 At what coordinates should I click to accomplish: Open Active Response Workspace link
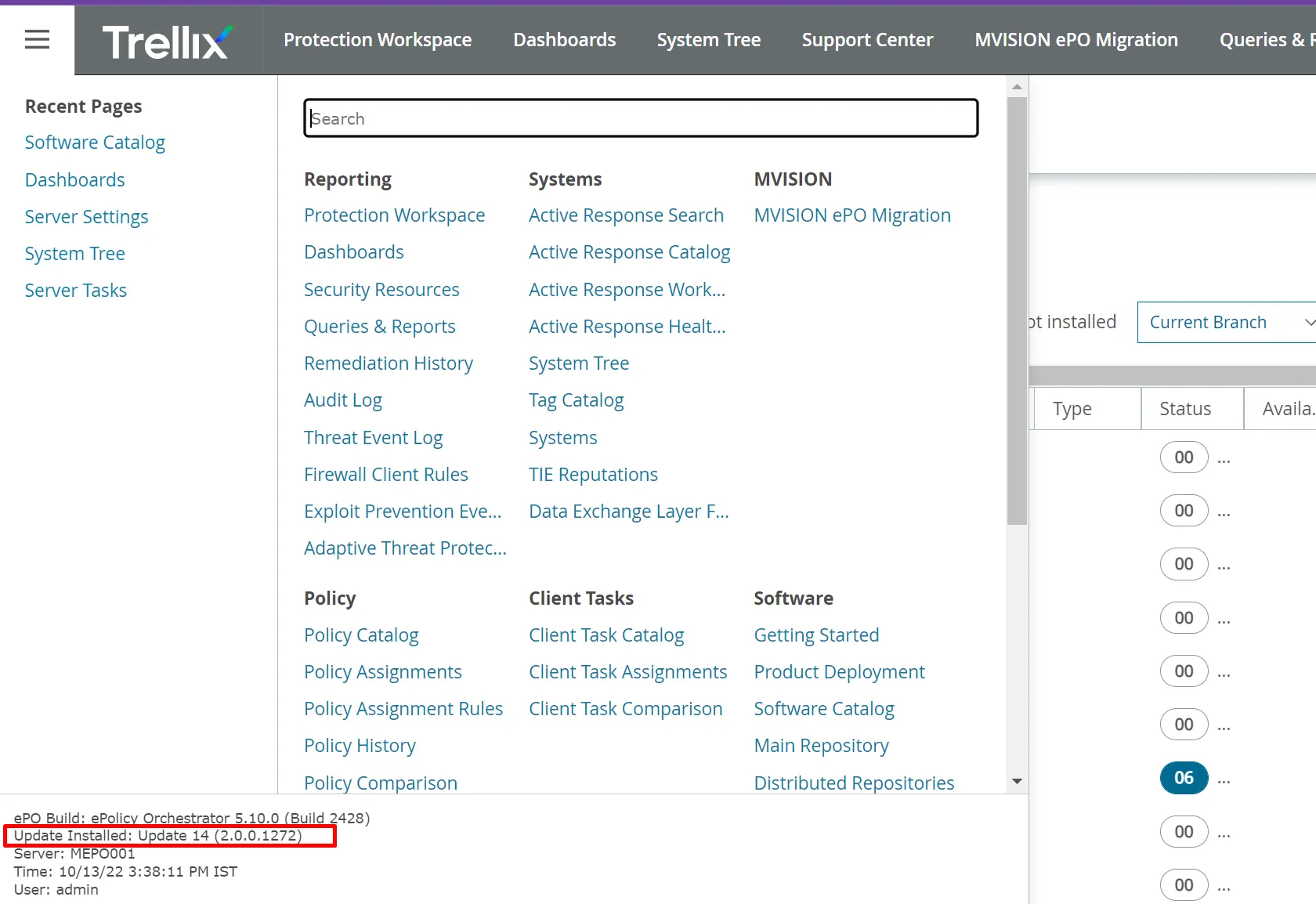click(627, 290)
